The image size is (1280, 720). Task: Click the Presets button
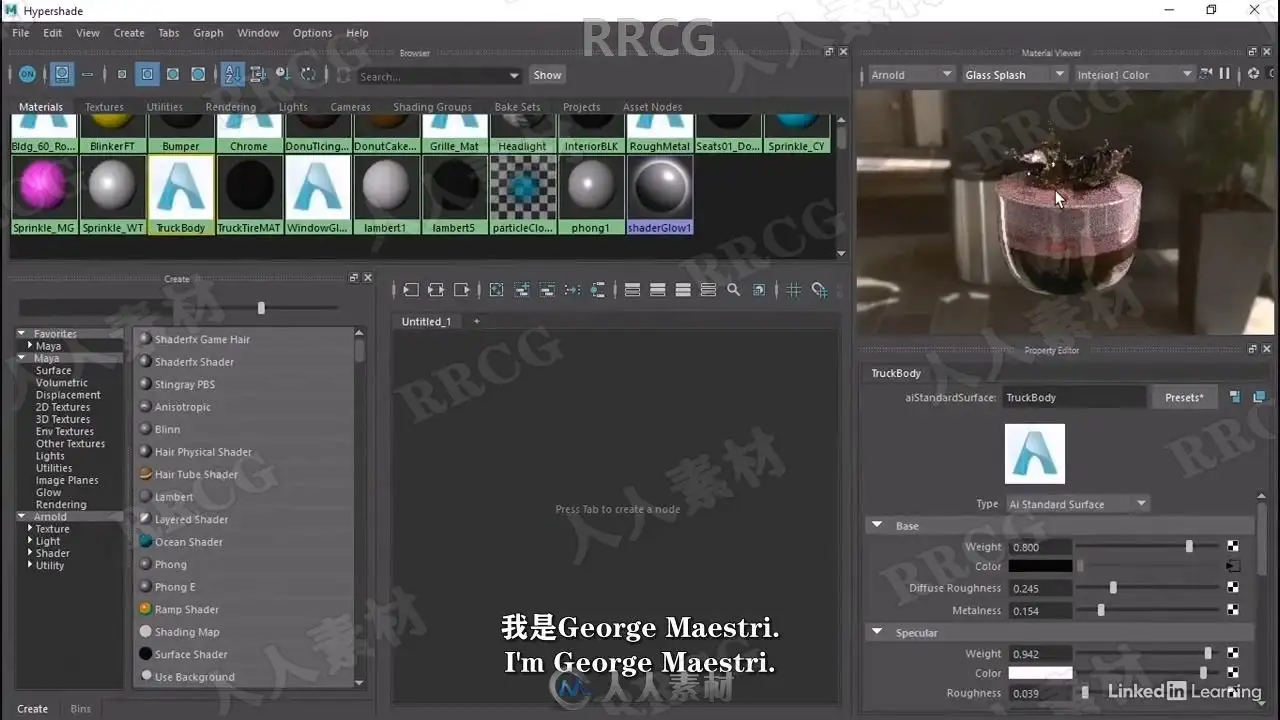click(1184, 398)
